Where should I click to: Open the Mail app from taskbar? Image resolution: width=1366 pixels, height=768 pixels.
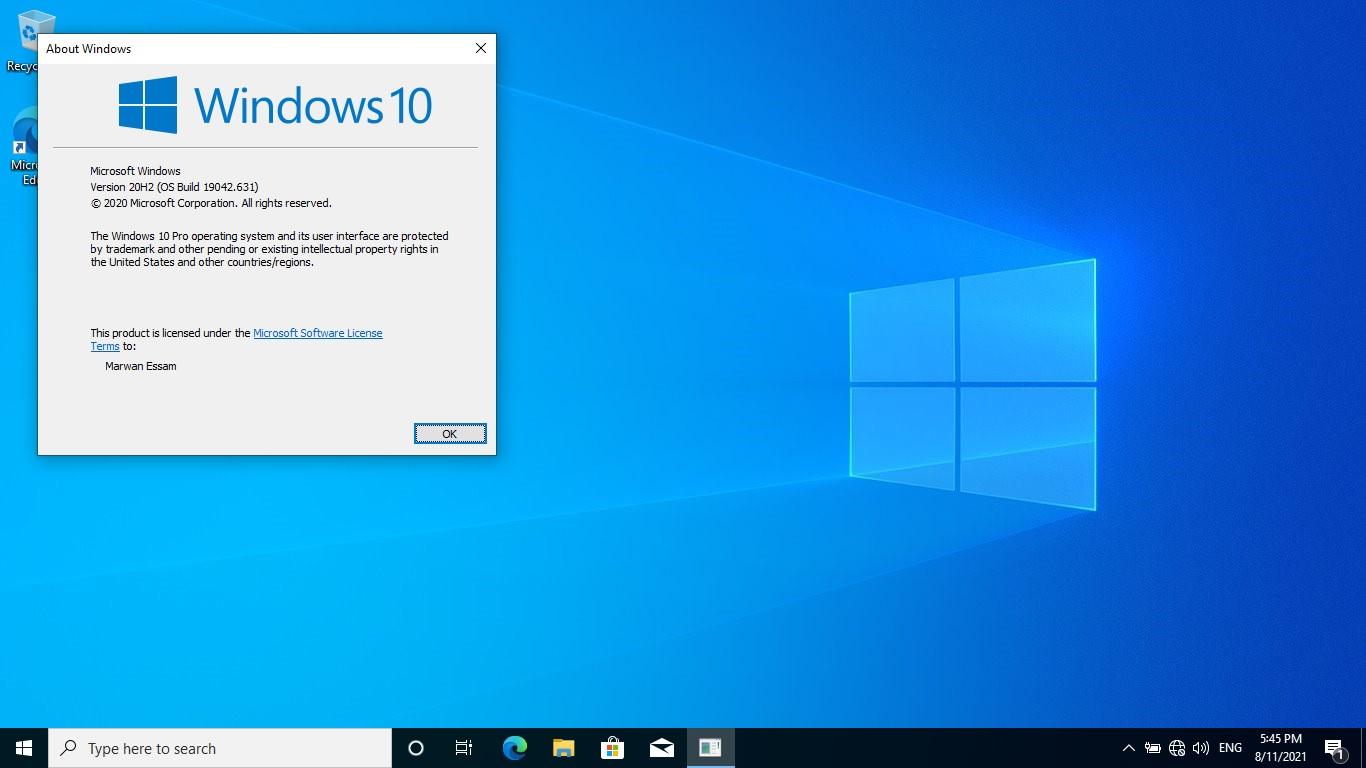(x=661, y=748)
